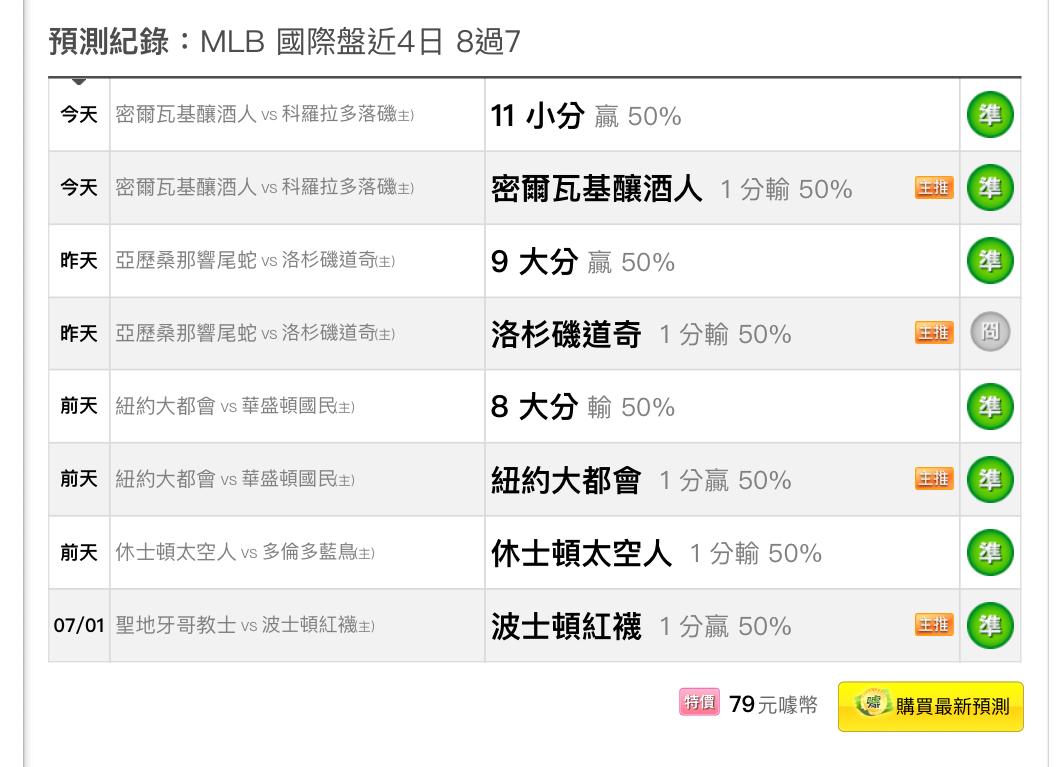Viewport: 1062px width, 767px height.
Task: Click green 準 badge for 休士頓太空人 pick
Action: pos(990,553)
